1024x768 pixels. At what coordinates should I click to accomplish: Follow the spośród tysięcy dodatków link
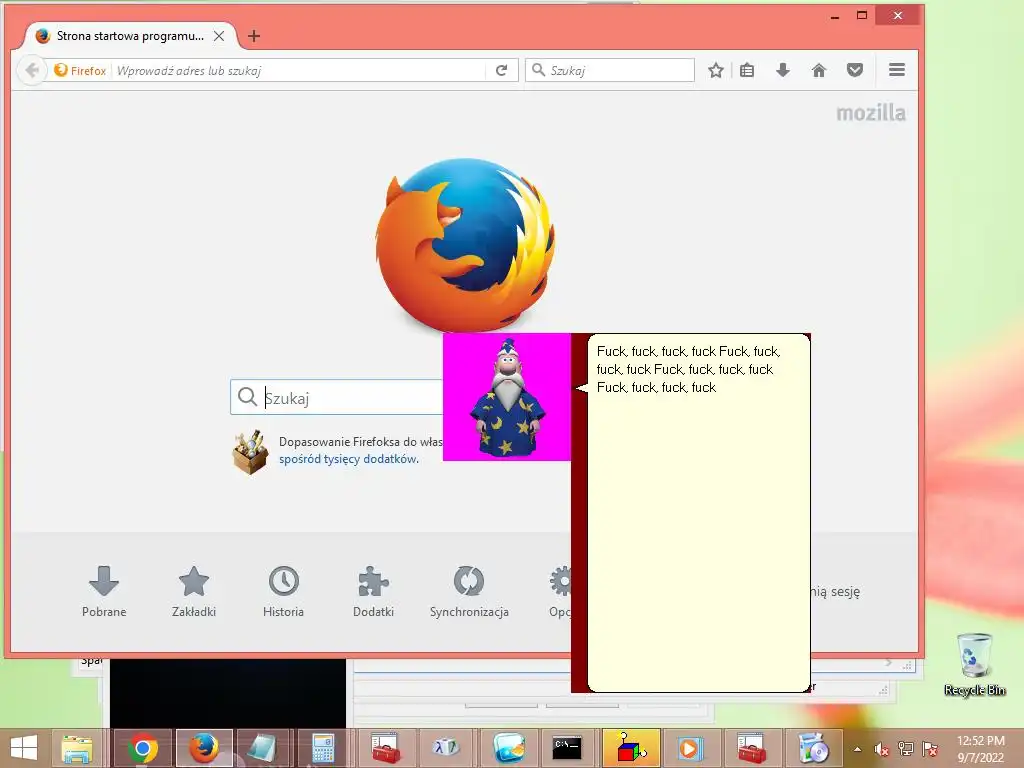tap(349, 459)
